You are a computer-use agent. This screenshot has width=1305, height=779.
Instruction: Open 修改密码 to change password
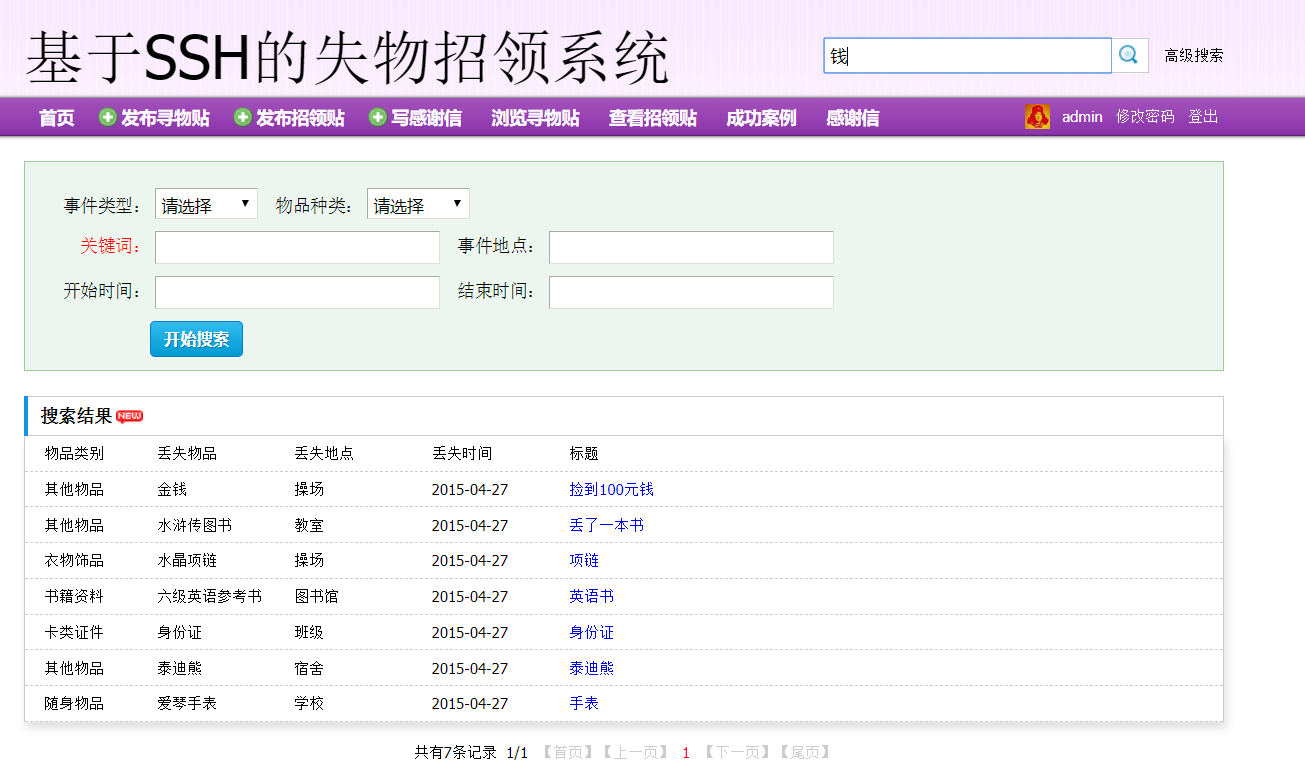pos(1144,116)
